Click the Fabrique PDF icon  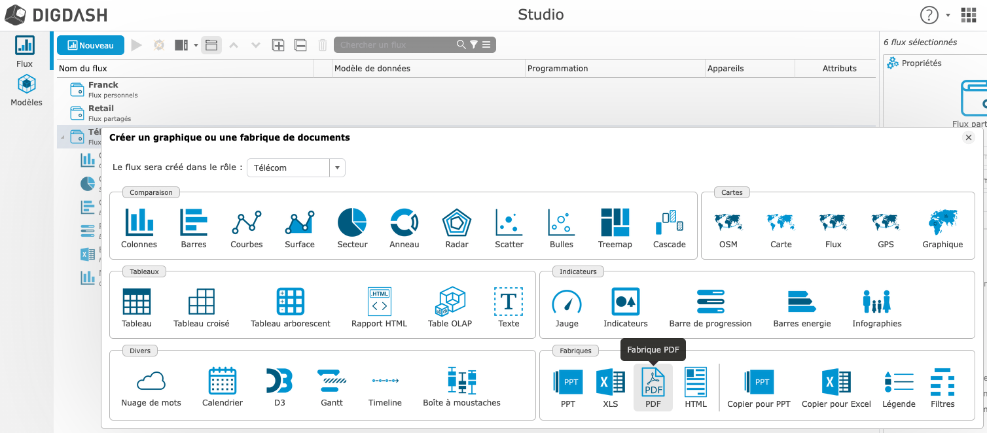[x=653, y=387]
